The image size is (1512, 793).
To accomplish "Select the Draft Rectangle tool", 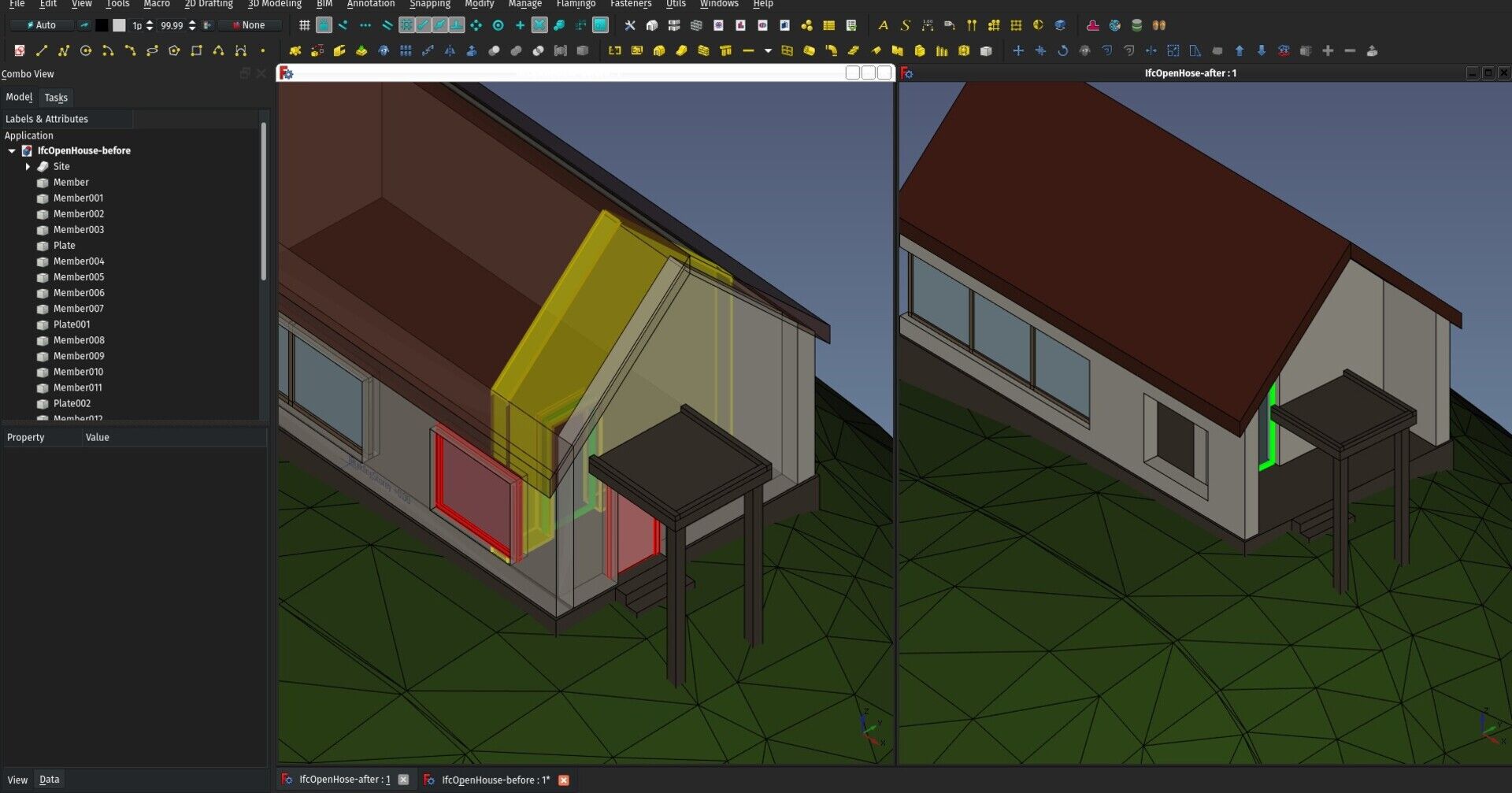I will [196, 51].
